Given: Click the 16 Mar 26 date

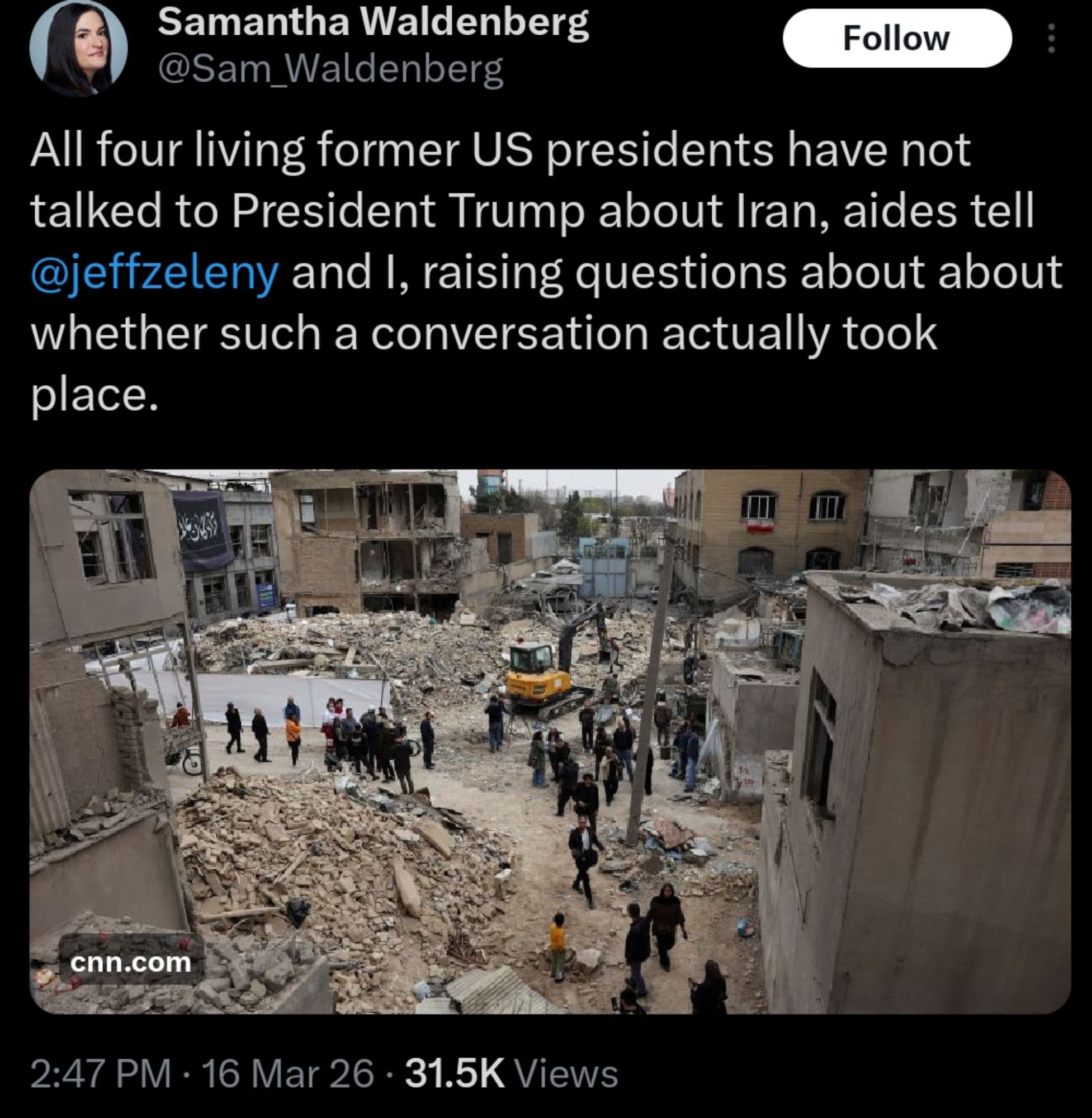Looking at the screenshot, I should click(x=288, y=1073).
